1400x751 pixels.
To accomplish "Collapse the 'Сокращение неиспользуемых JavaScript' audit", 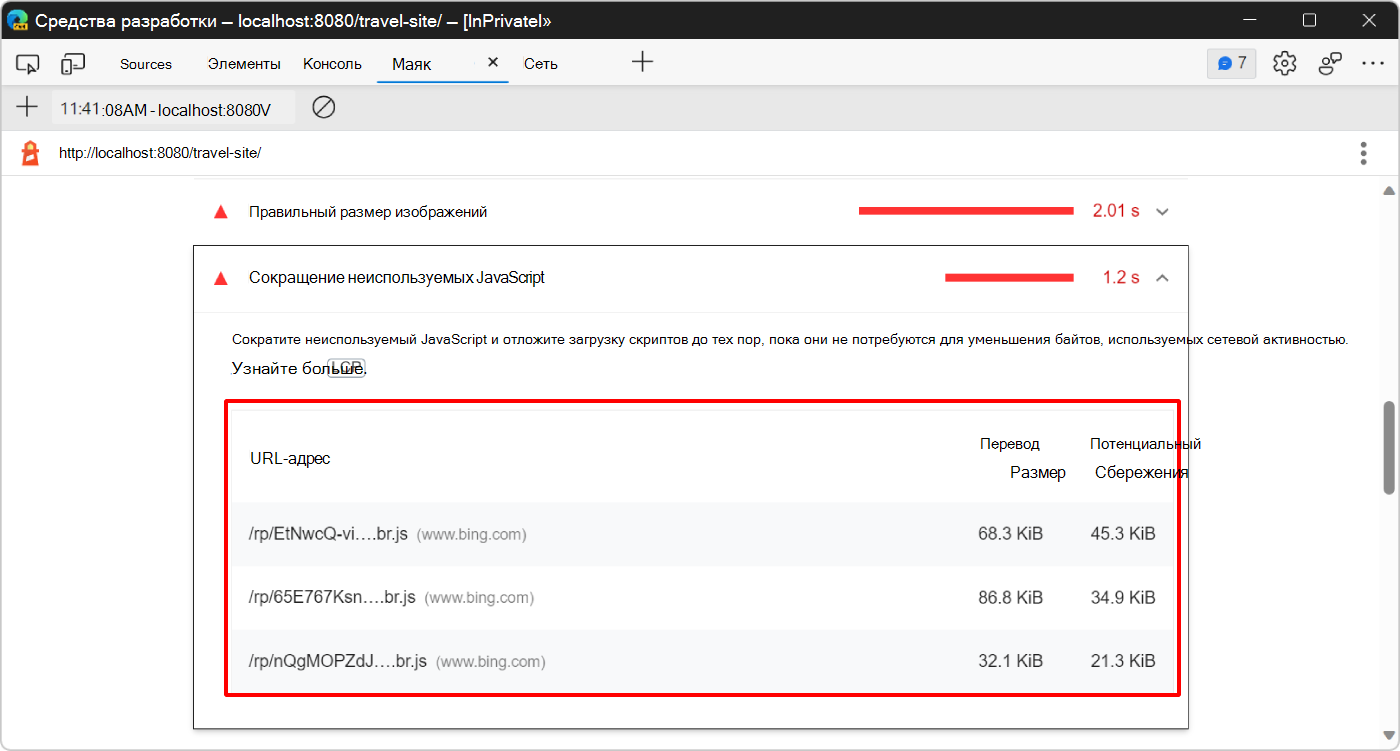I will (x=1162, y=278).
